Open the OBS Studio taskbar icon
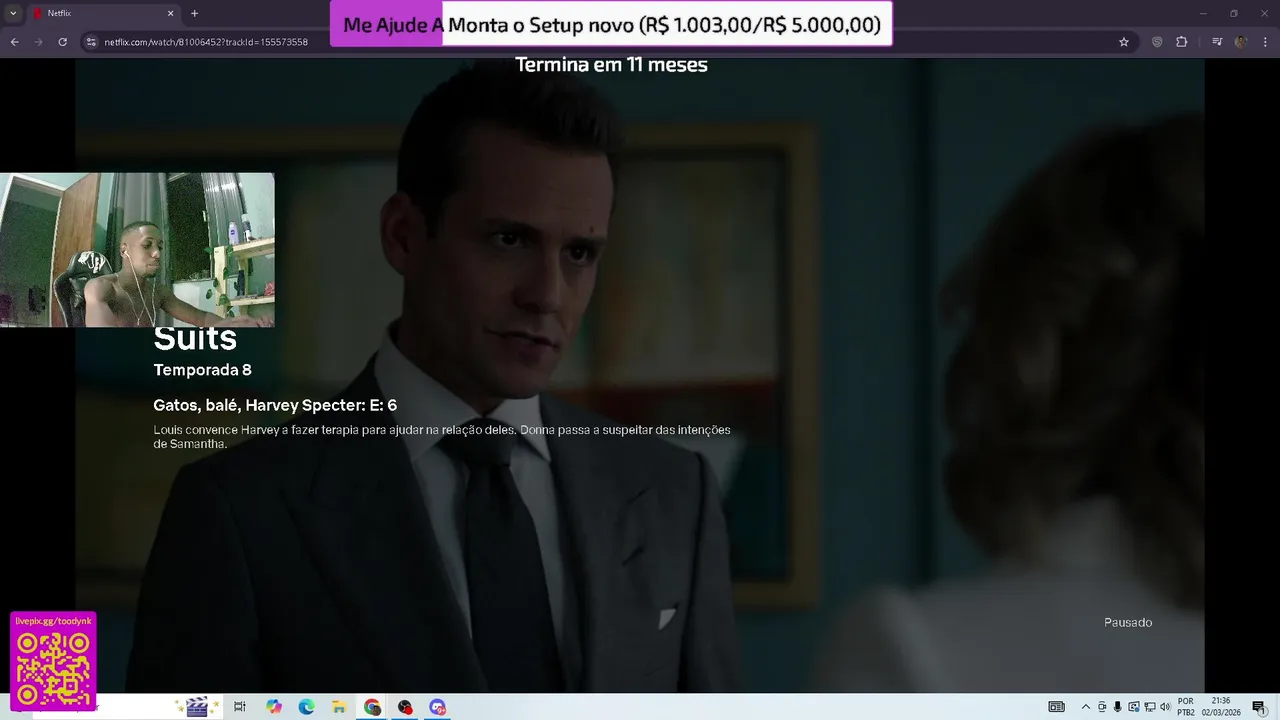 point(405,707)
